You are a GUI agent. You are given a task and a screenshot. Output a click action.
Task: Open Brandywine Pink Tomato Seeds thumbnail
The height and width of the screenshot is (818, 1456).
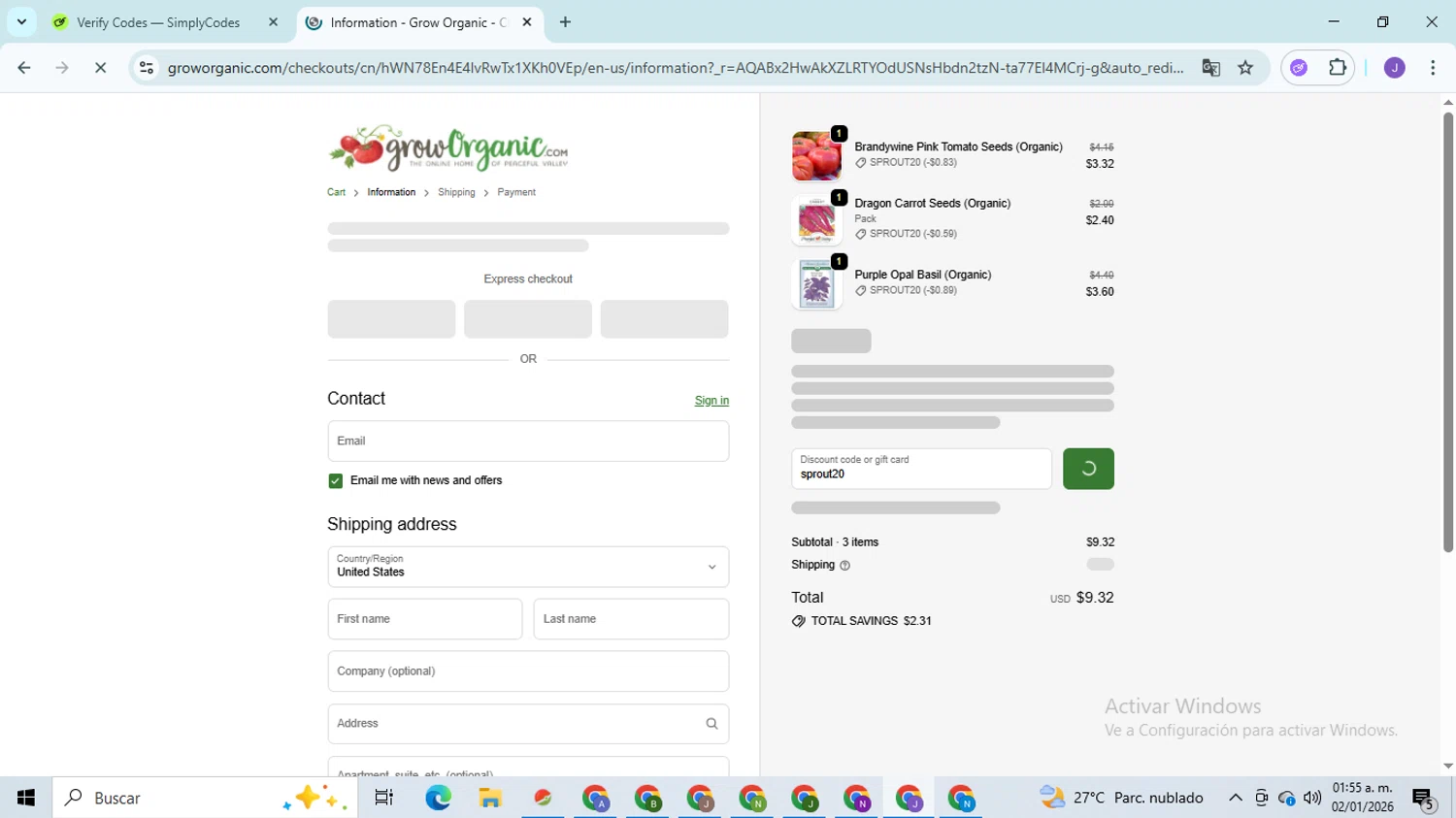[x=816, y=156]
